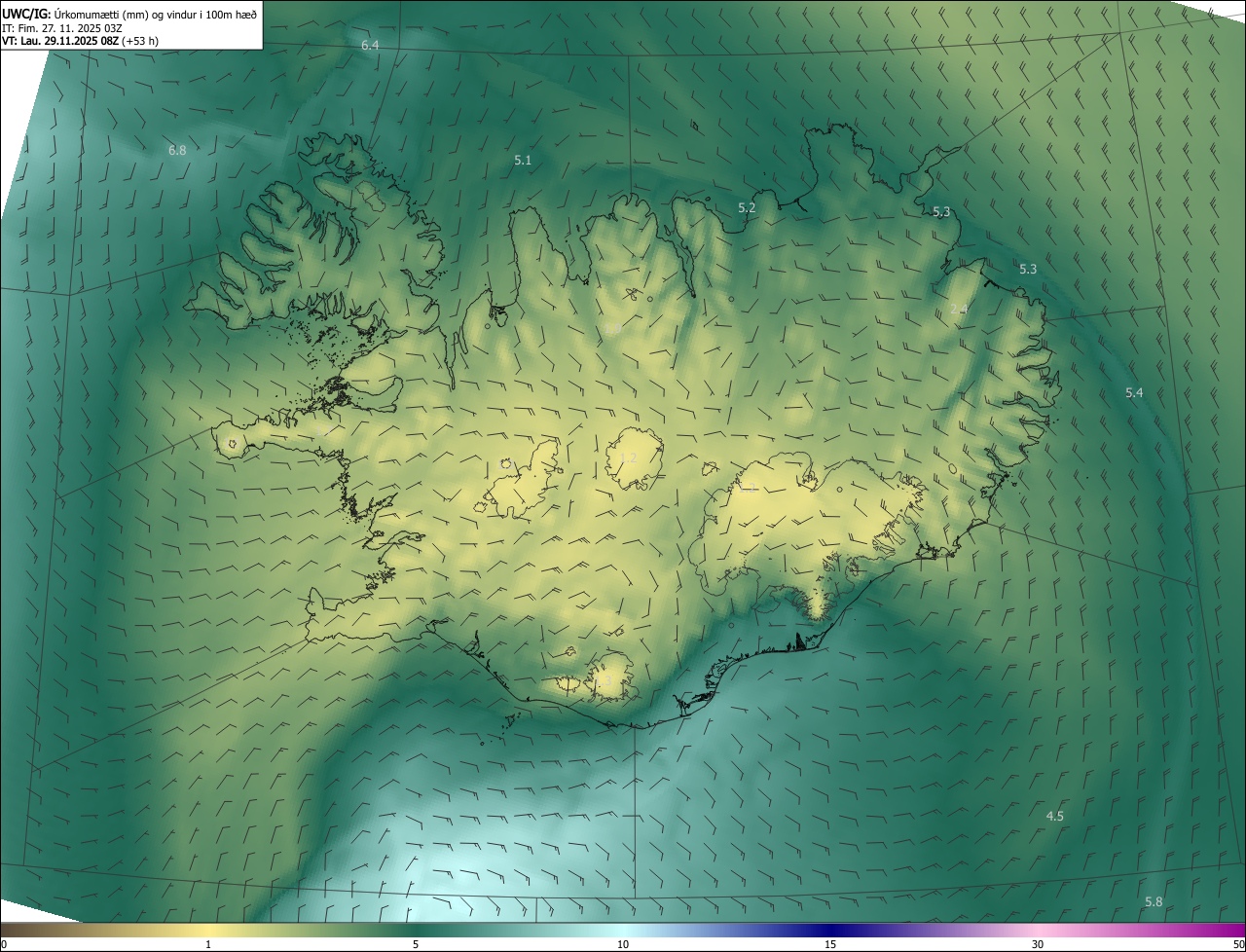This screenshot has height=952, width=1246.
Task: Select the 15 tick on color scale
Action: point(830,944)
